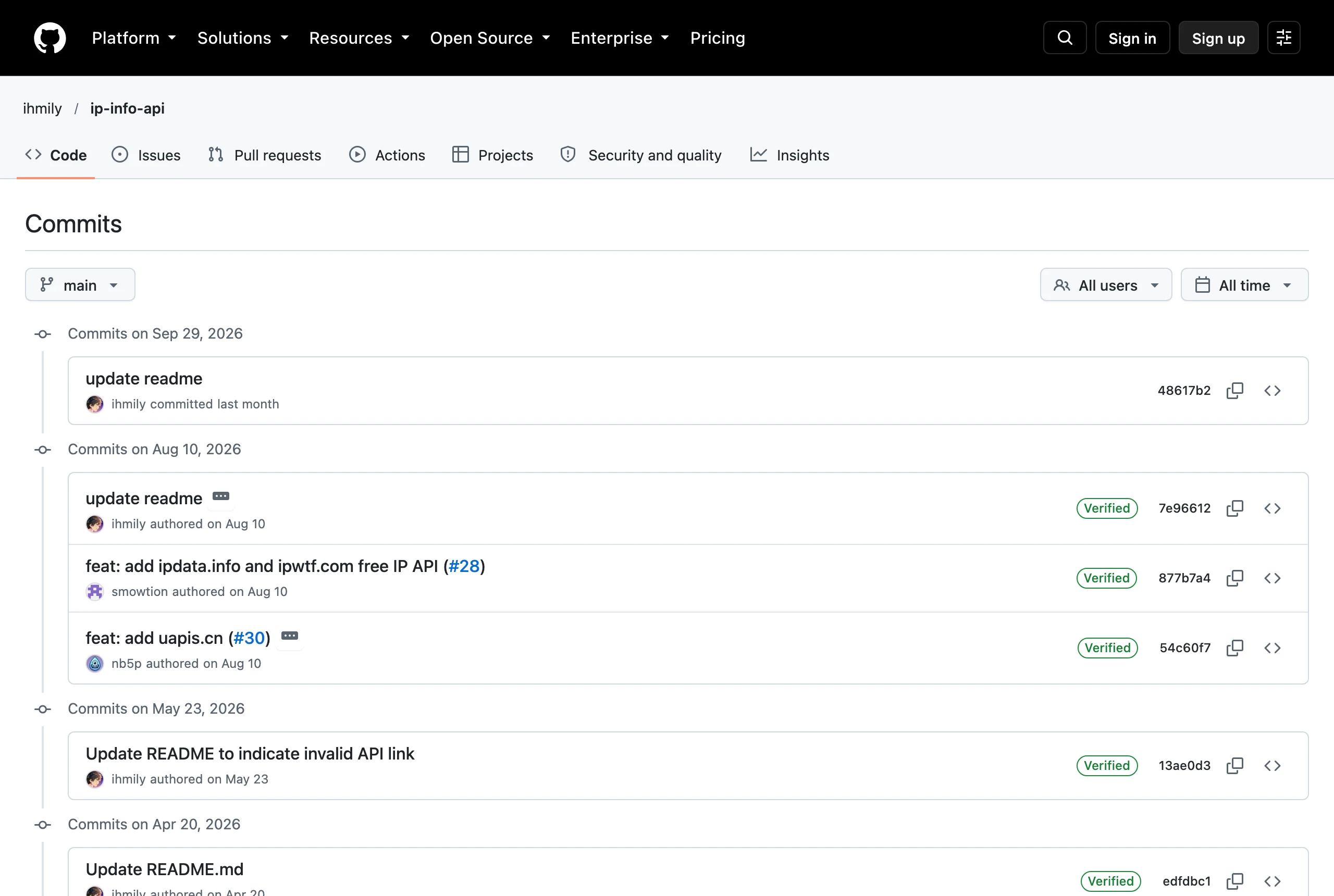Expand commit description for feat: add uapis.cn

point(290,636)
